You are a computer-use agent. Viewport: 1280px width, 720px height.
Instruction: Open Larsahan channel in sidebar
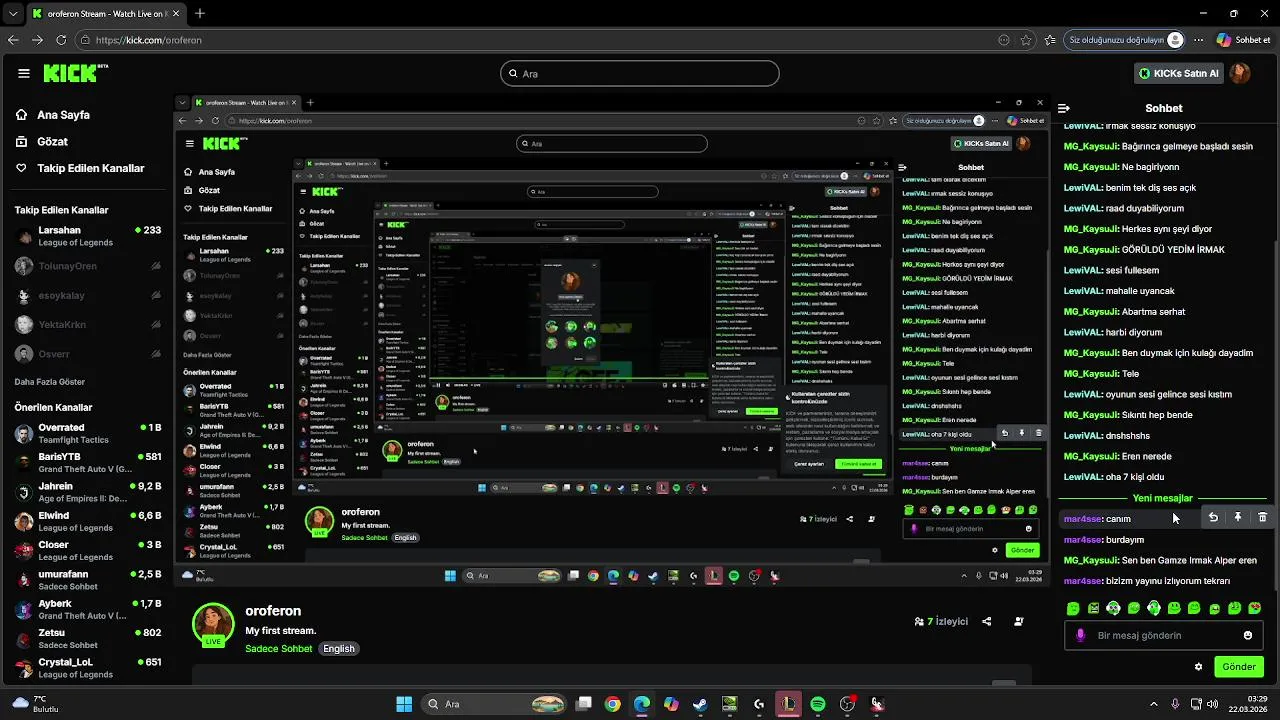(x=88, y=236)
